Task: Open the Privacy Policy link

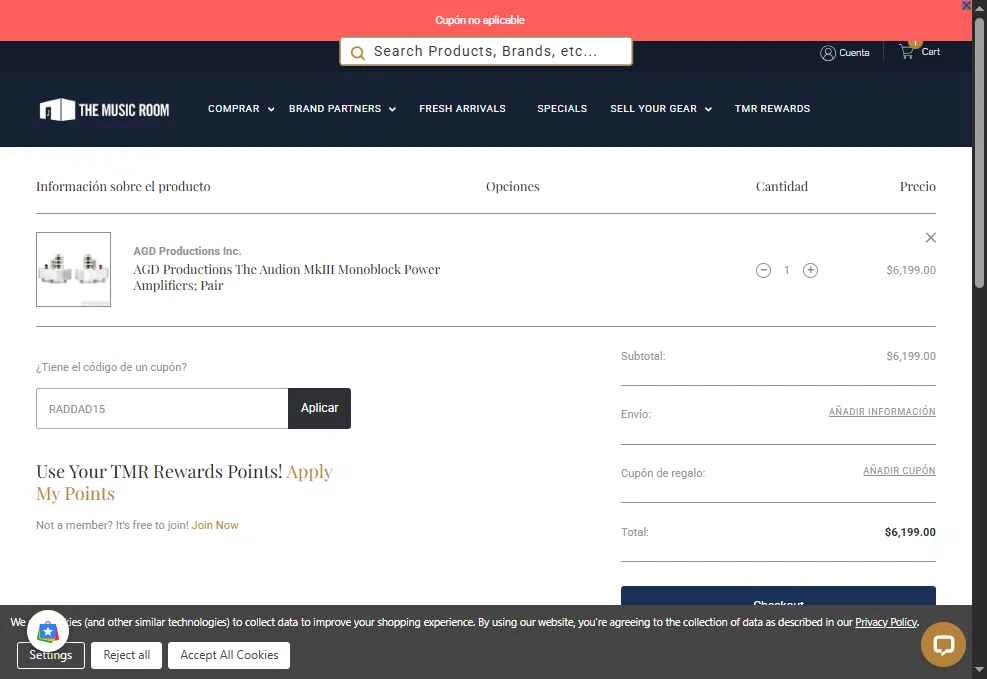Action: point(885,622)
